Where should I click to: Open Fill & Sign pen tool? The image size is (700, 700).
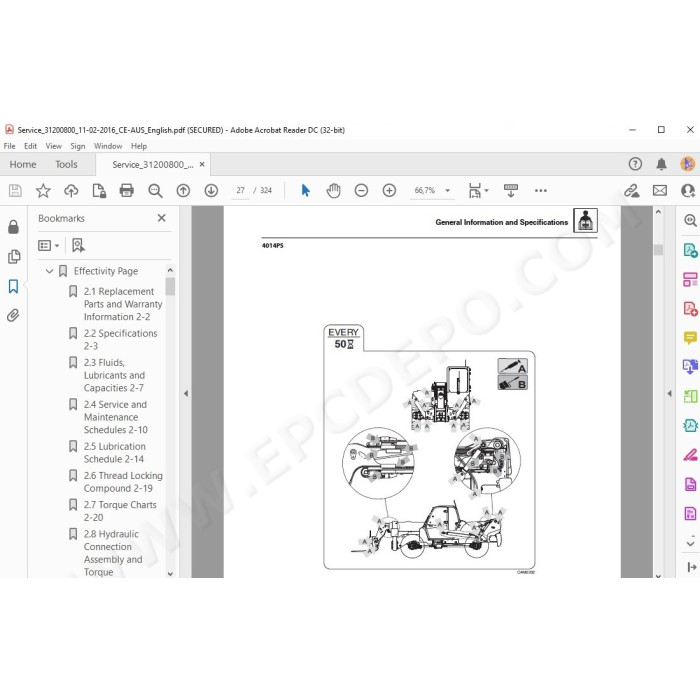coord(690,455)
